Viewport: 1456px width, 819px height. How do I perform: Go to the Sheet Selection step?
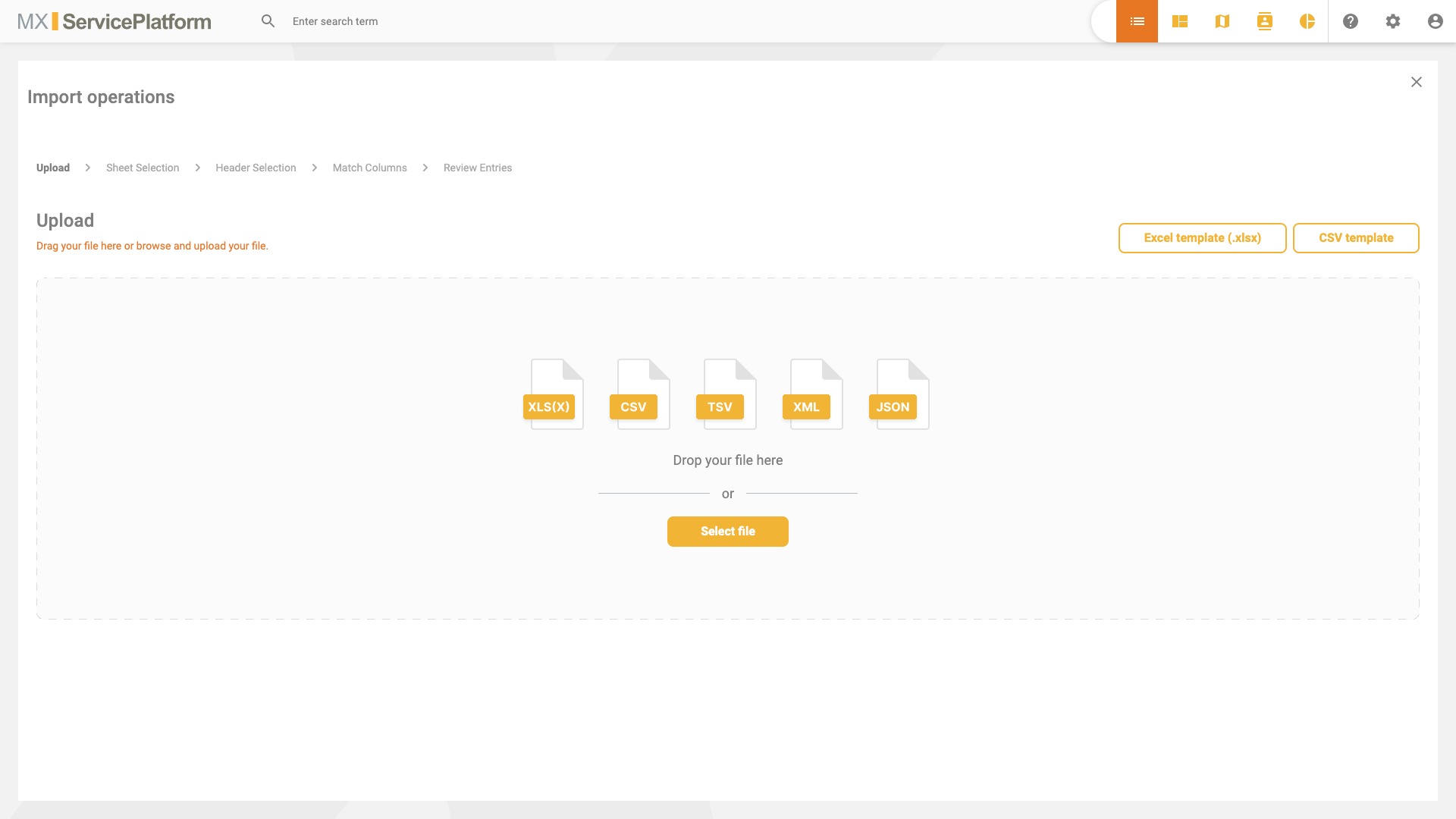click(x=143, y=168)
